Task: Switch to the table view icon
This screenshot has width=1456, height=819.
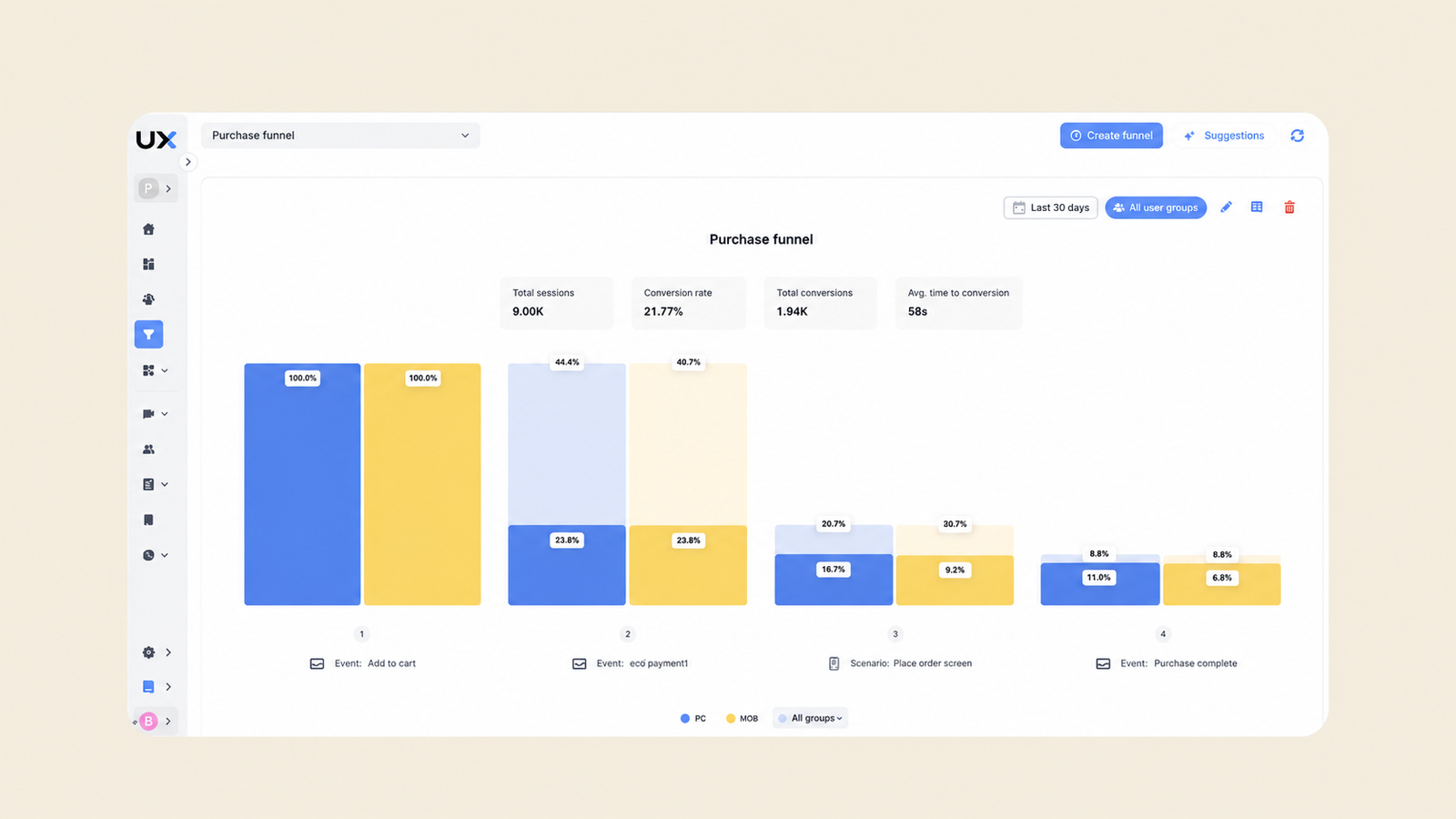Action: coord(1257,207)
